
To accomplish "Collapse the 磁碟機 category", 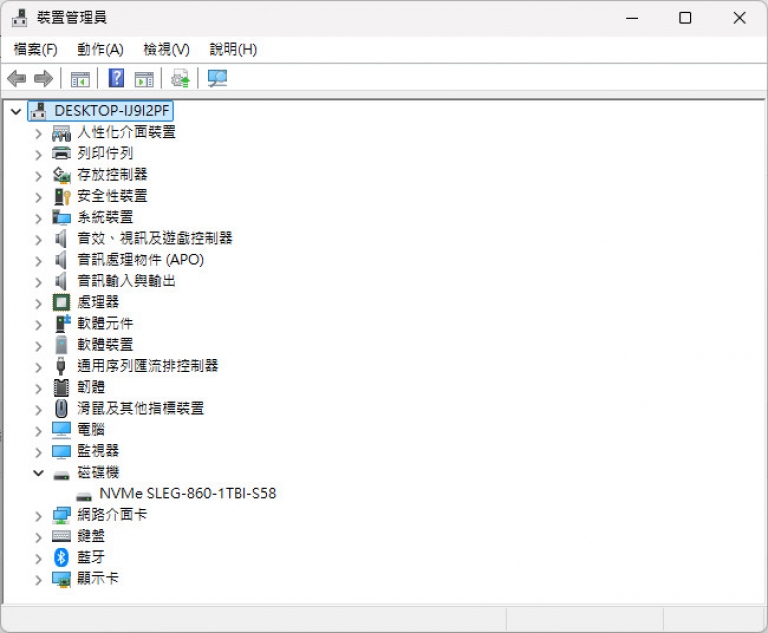I will [x=38, y=473].
